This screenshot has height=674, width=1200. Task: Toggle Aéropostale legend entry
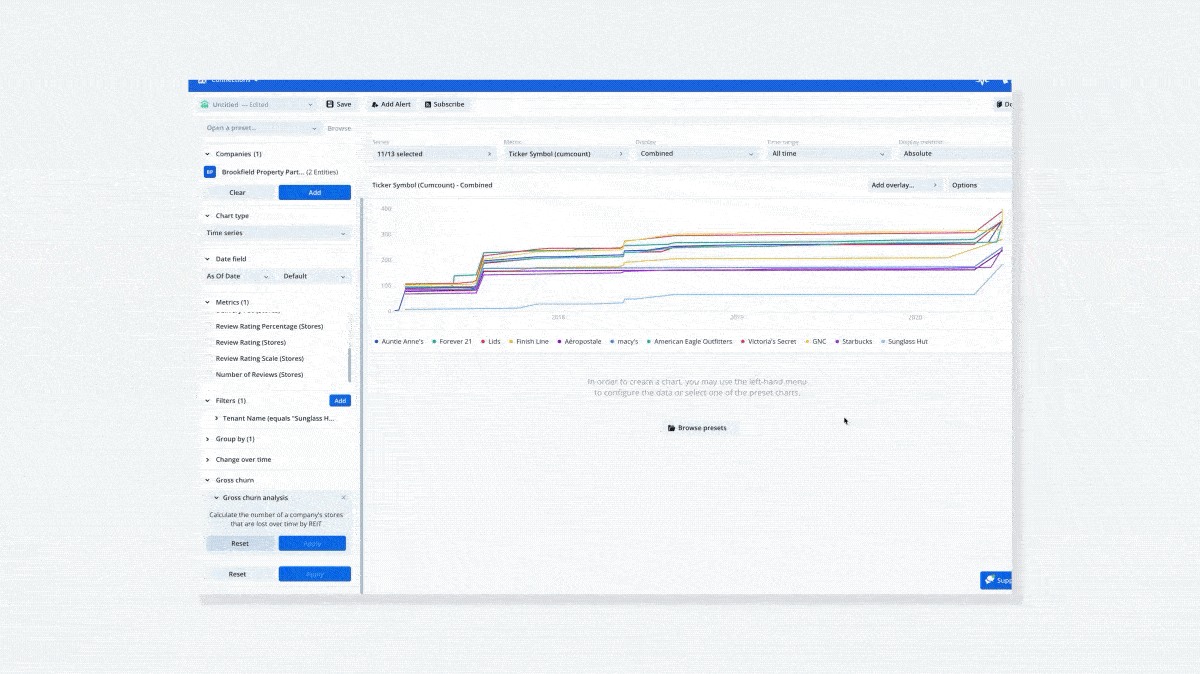coord(580,341)
